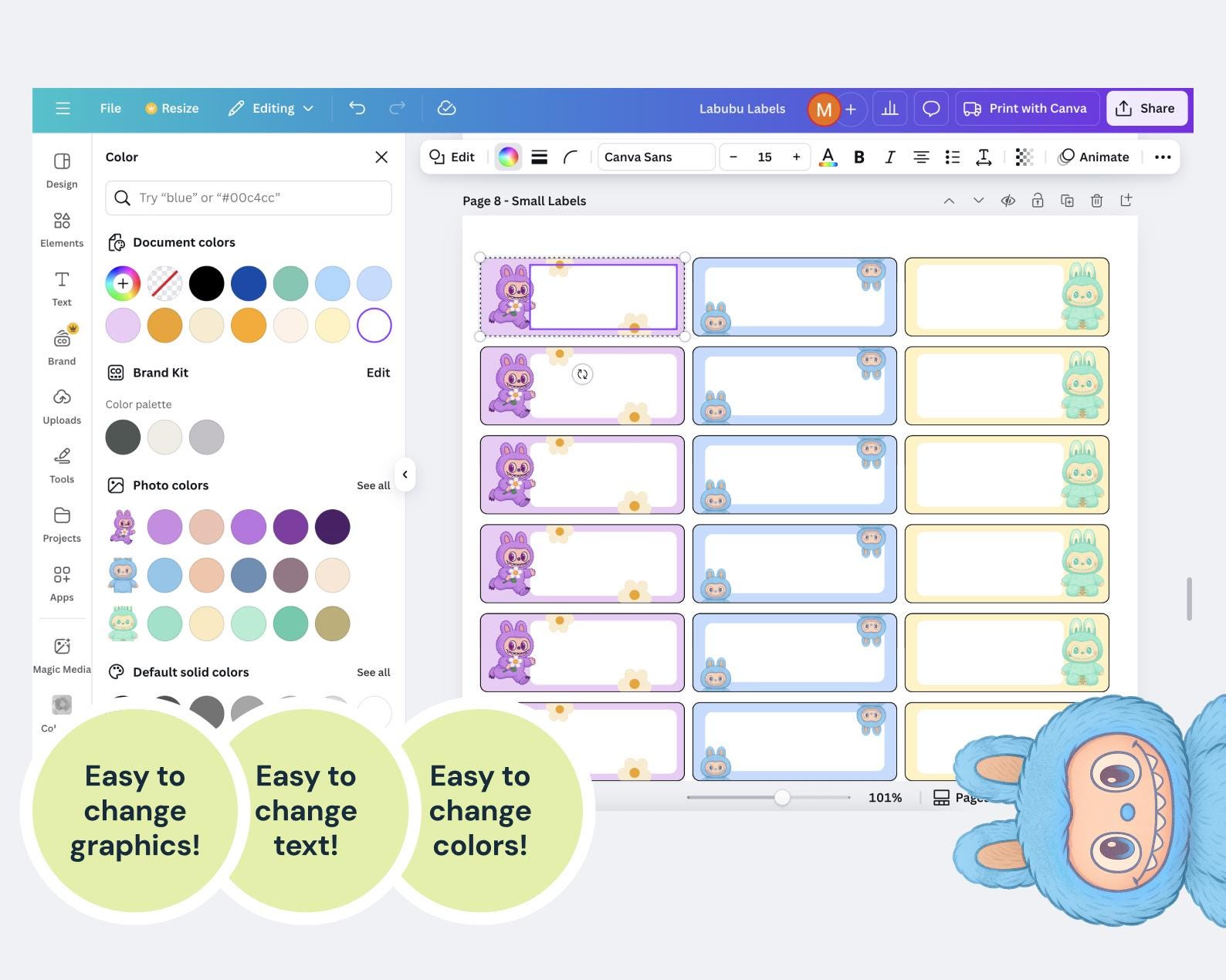Adjust the zoom slider handle
1226x980 pixels.
(x=782, y=797)
